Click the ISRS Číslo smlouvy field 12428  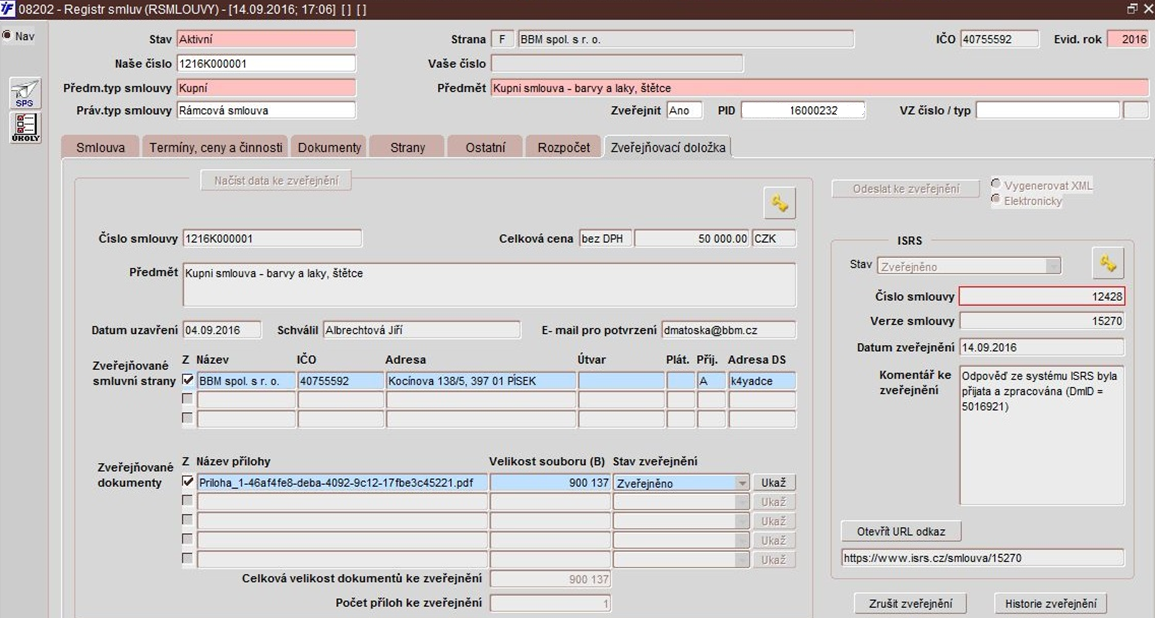(x=1042, y=296)
